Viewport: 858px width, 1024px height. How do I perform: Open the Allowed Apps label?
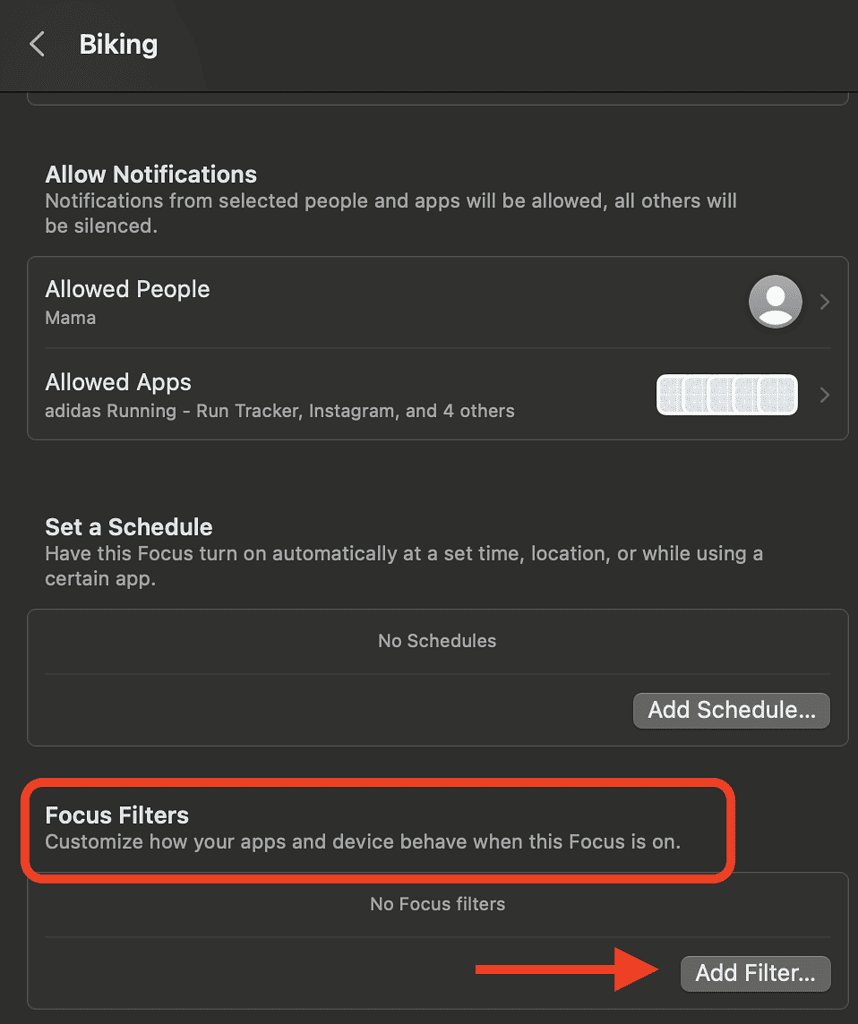(x=118, y=382)
